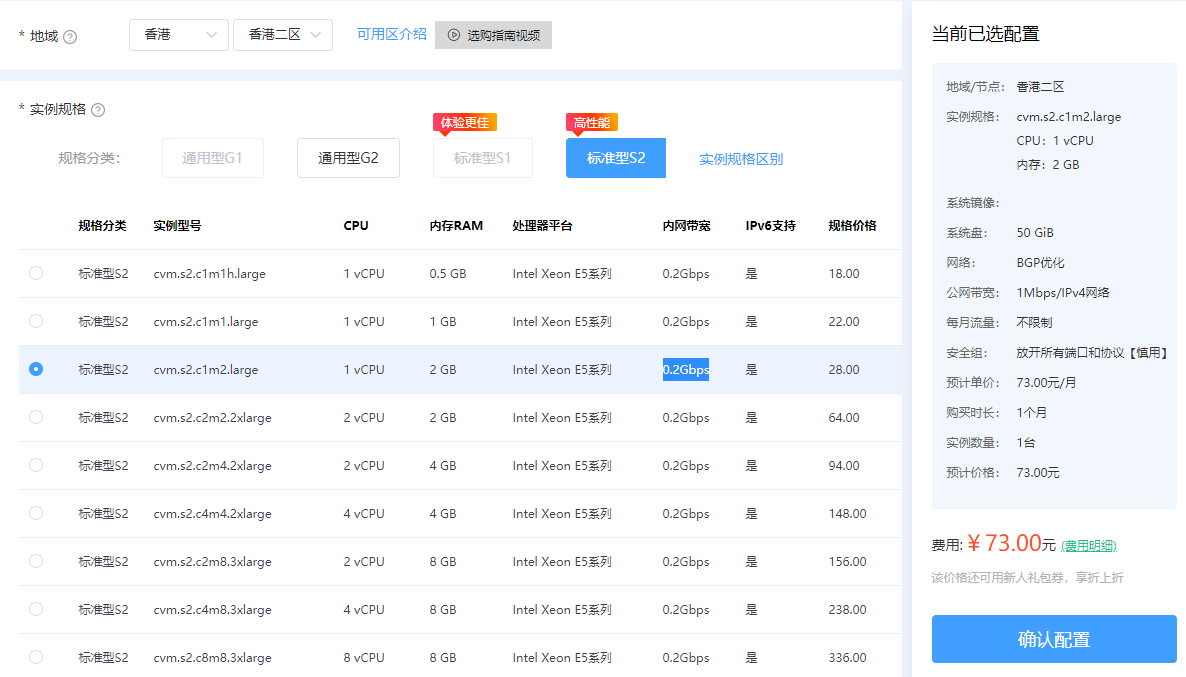
Task: Select the 标准型S1 spec category
Action: click(x=483, y=158)
